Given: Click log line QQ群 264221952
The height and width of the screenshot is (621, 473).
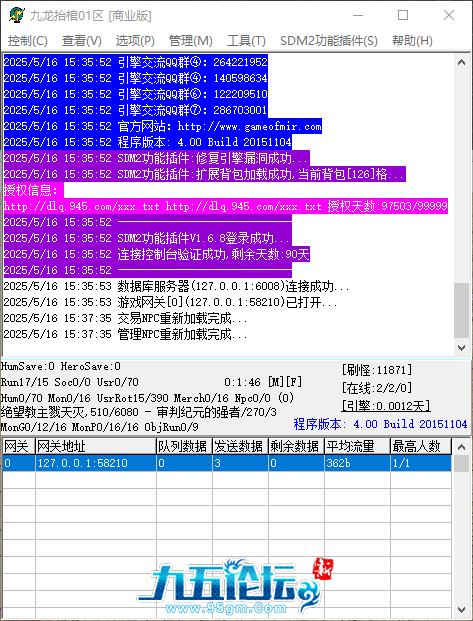Looking at the screenshot, I should click(135, 62).
